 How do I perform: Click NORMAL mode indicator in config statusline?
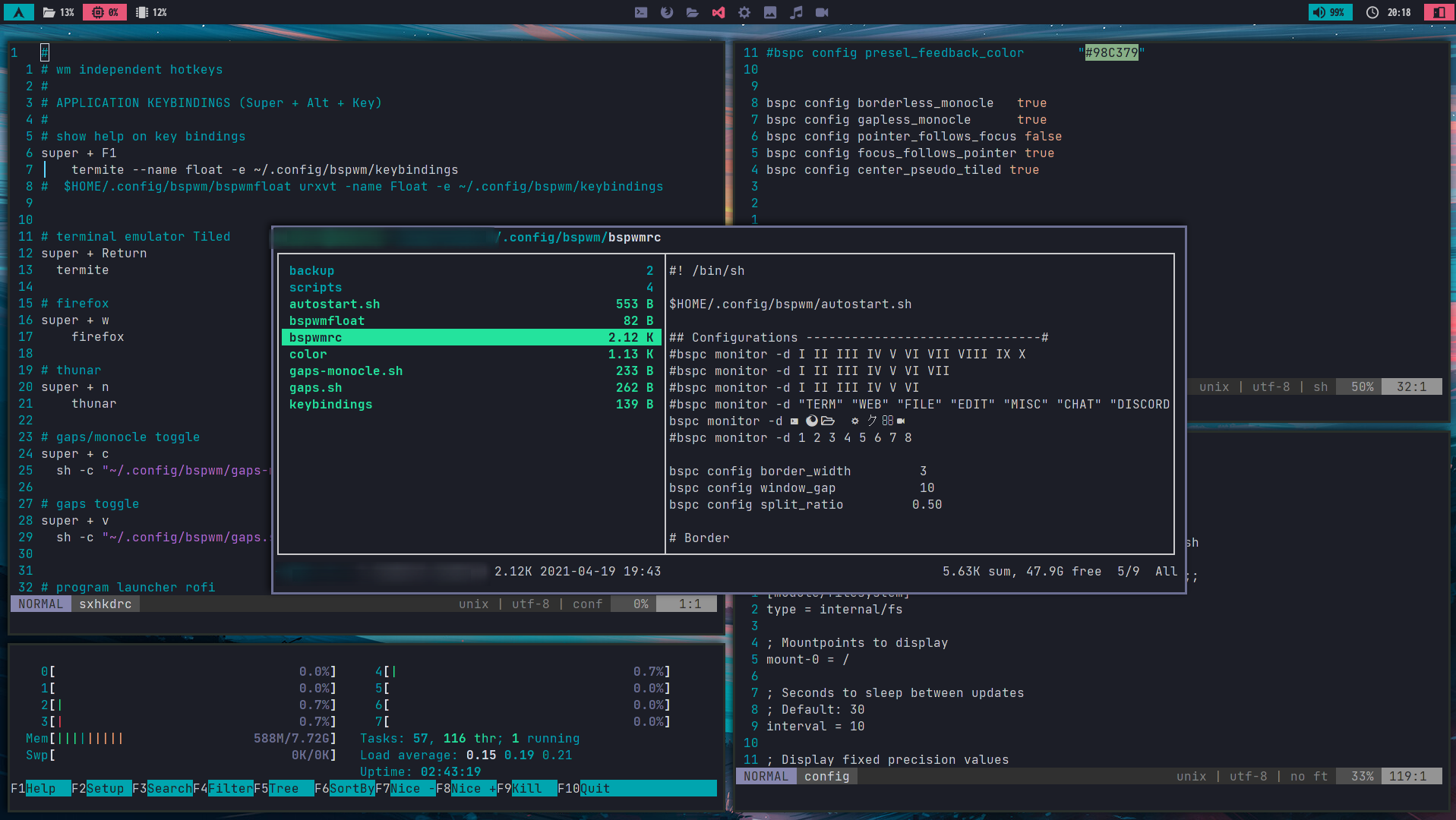point(766,776)
